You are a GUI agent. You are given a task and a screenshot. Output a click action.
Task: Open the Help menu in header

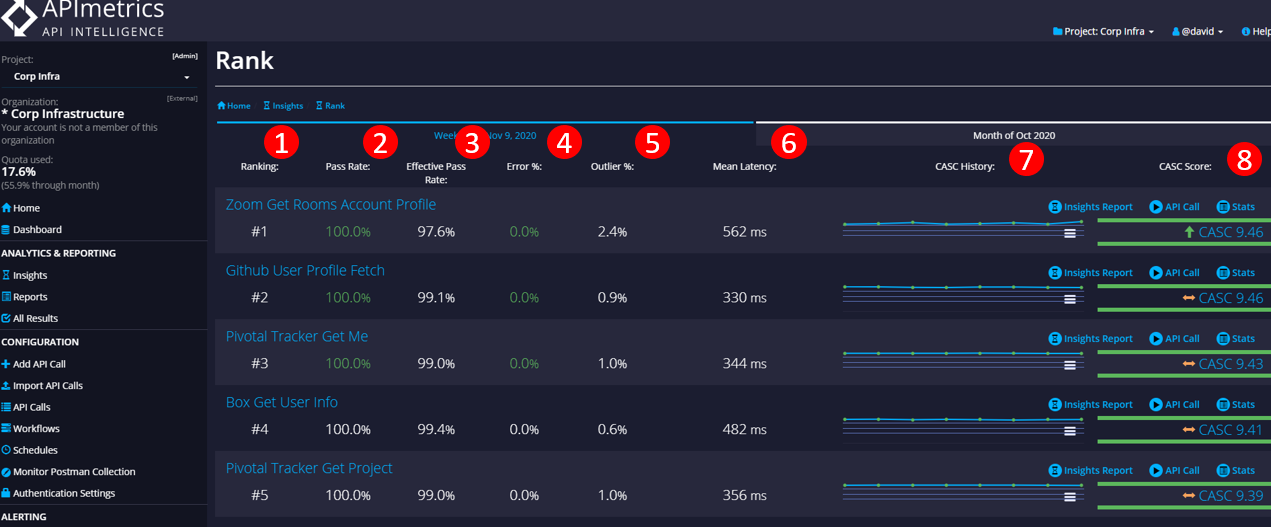(x=1255, y=32)
